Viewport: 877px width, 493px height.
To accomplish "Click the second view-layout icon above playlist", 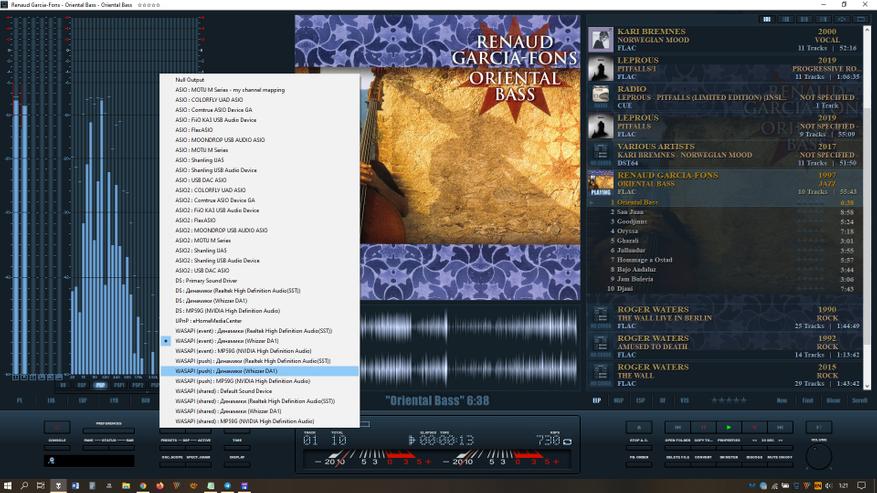I will click(786, 19).
